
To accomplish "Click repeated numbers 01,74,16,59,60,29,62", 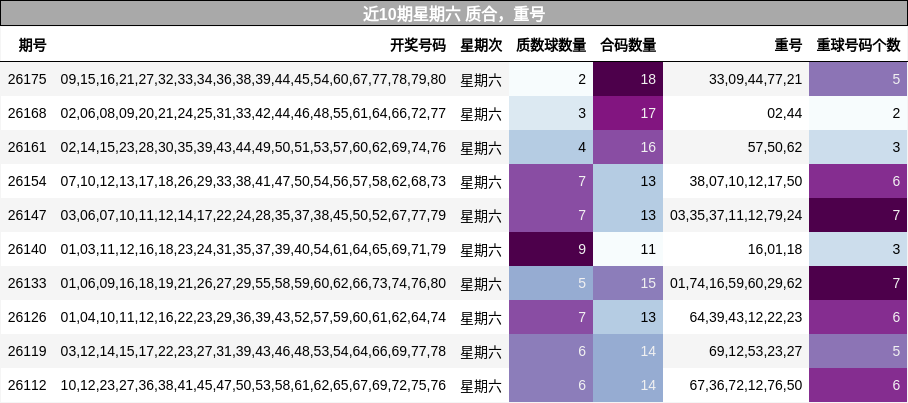I will [x=736, y=283].
